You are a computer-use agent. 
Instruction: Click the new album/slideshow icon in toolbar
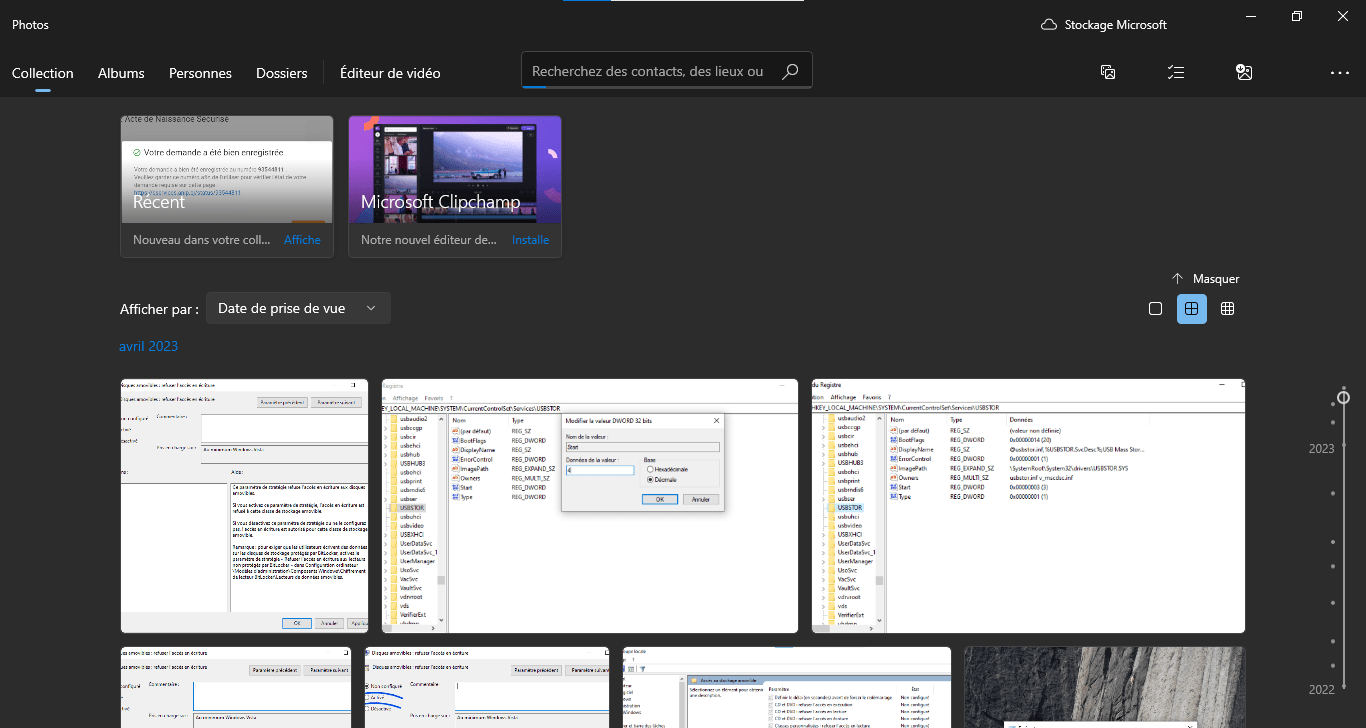pos(1108,72)
